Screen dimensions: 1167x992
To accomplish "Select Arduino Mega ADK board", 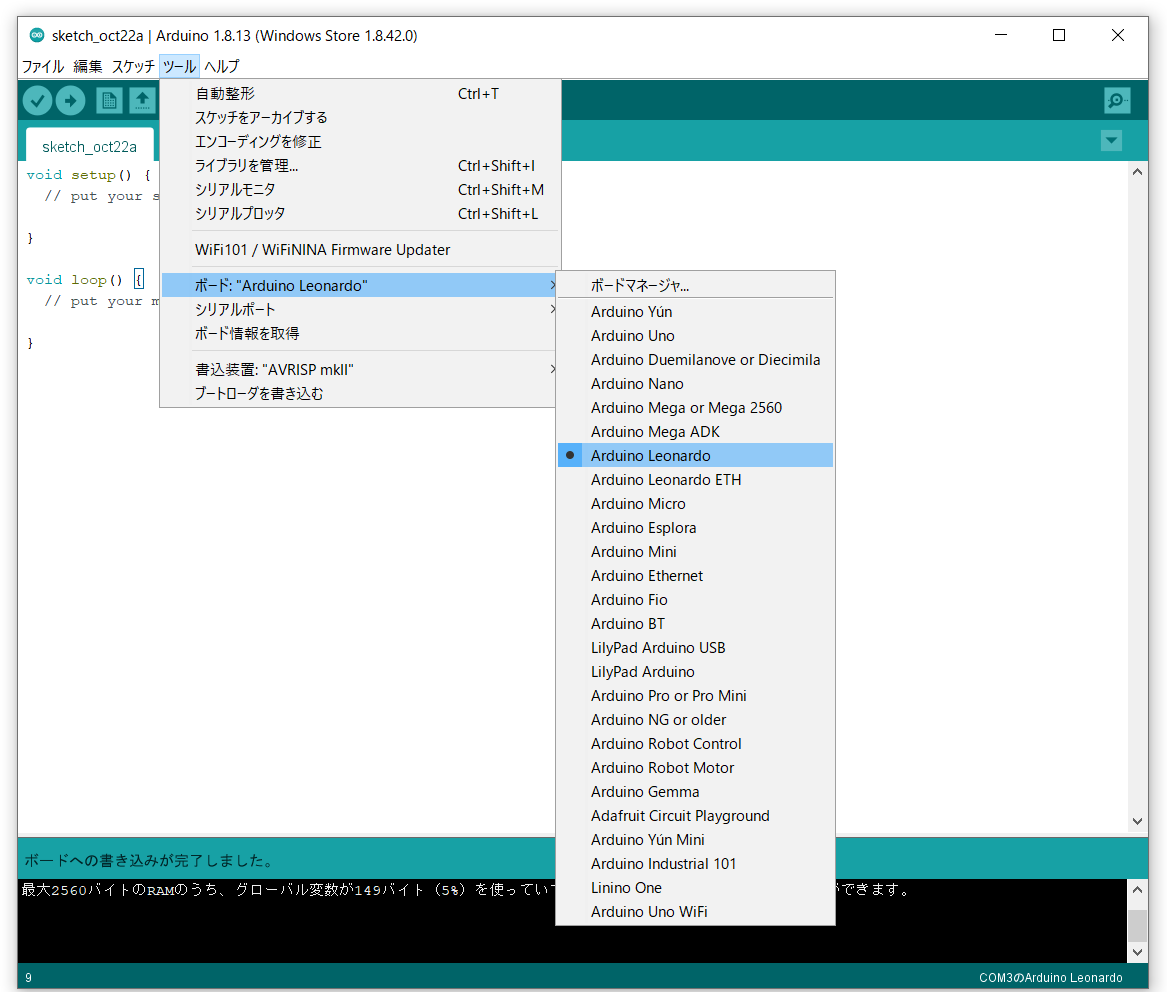I will (695, 432).
